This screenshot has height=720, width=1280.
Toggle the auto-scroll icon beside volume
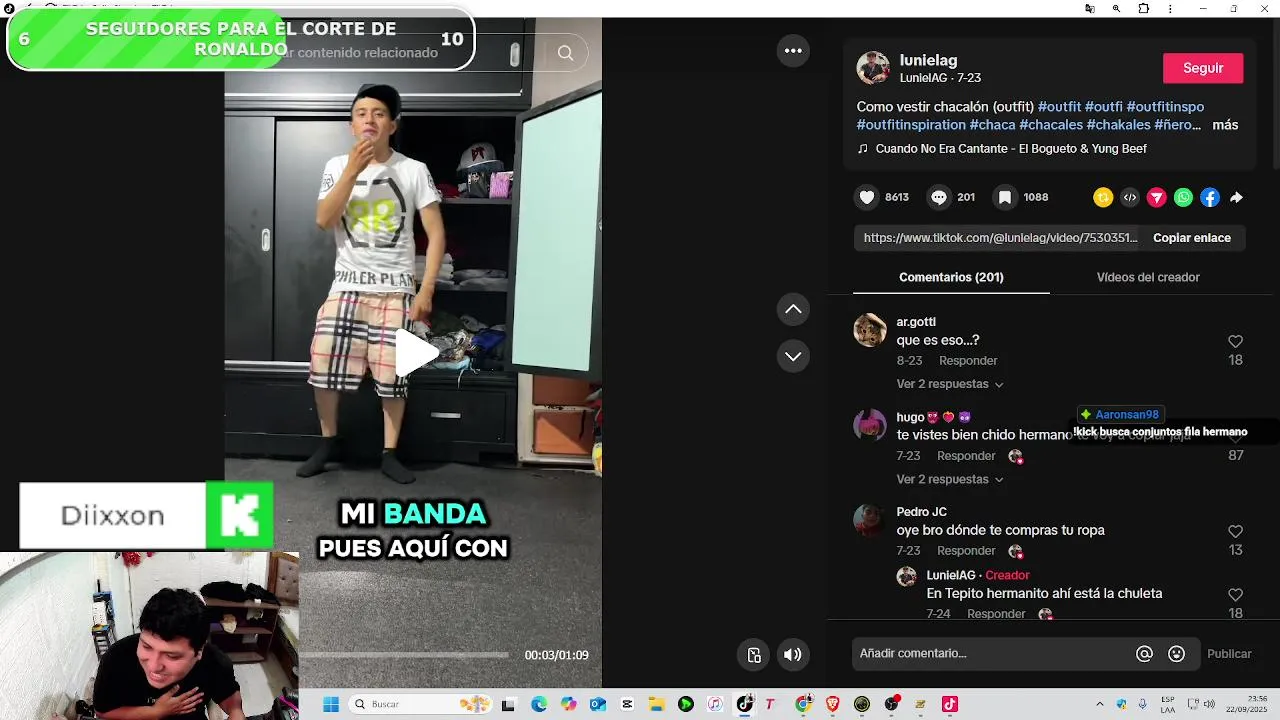point(754,655)
